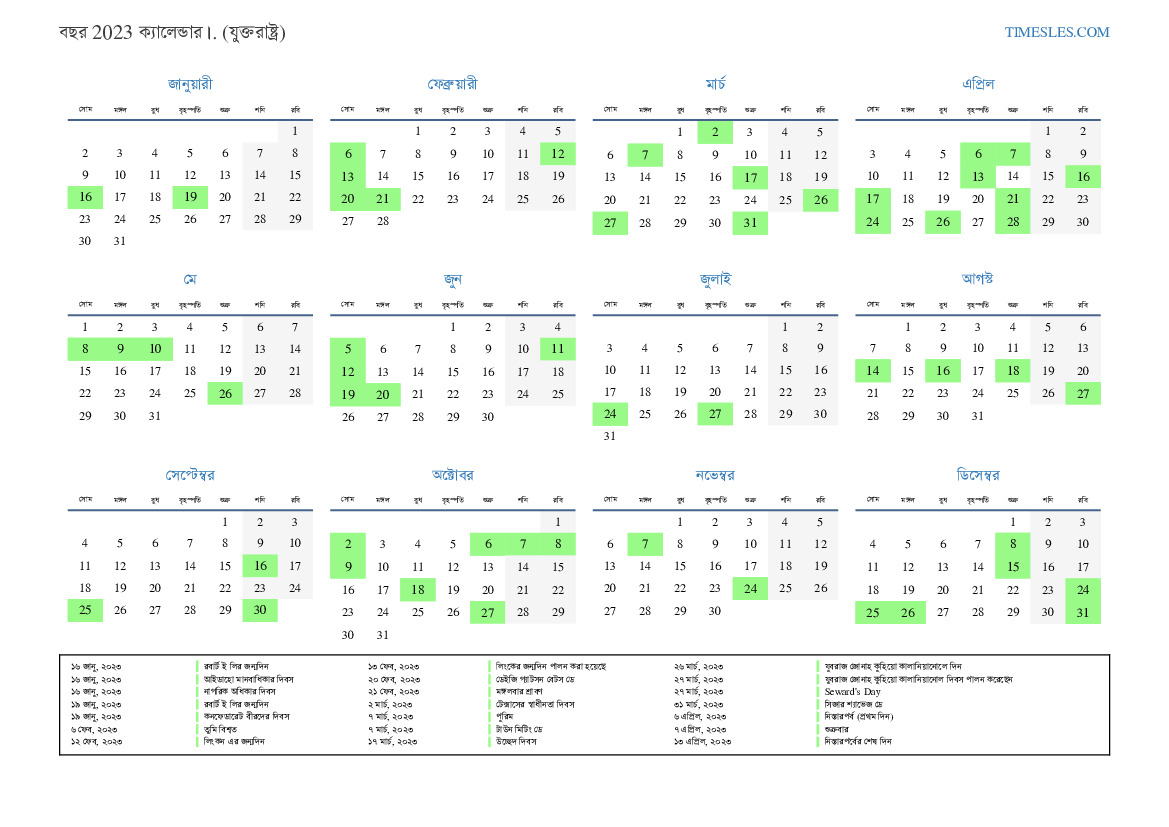Click green-highlighted 16 in January

[85, 197]
